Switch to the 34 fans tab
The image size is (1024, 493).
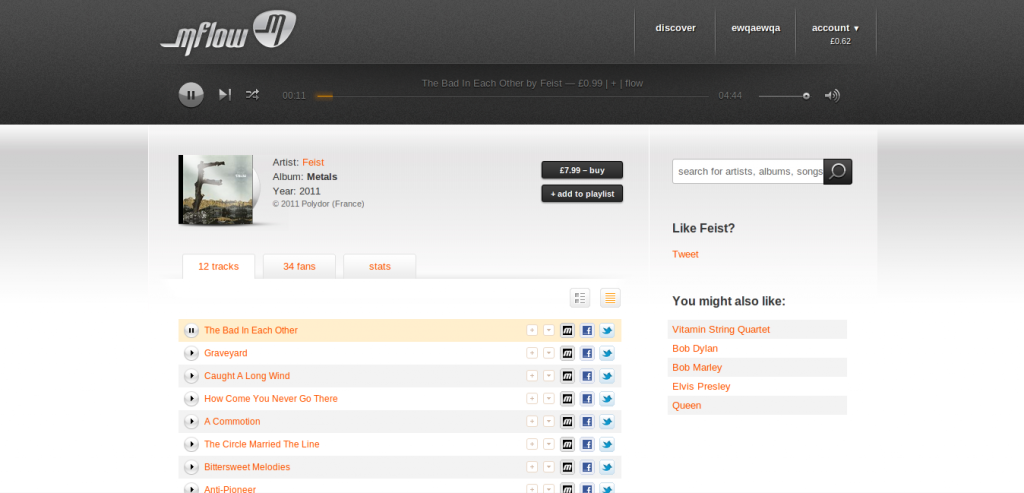[299, 266]
